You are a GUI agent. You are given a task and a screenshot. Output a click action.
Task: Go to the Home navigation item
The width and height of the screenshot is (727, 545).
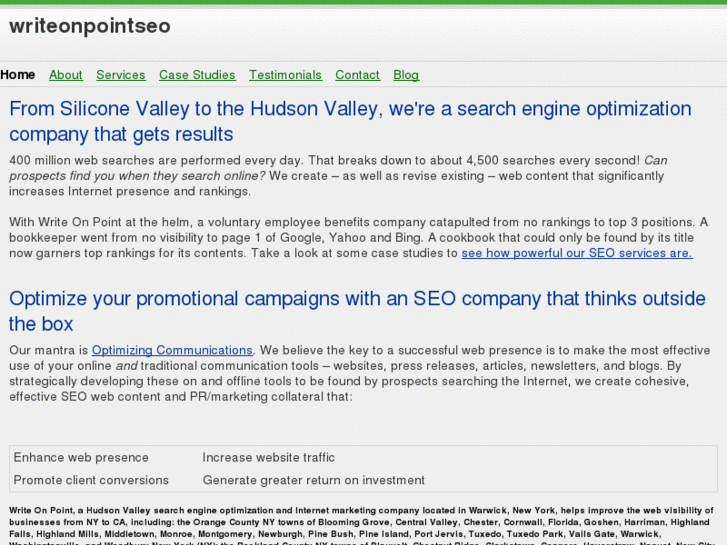(18, 75)
